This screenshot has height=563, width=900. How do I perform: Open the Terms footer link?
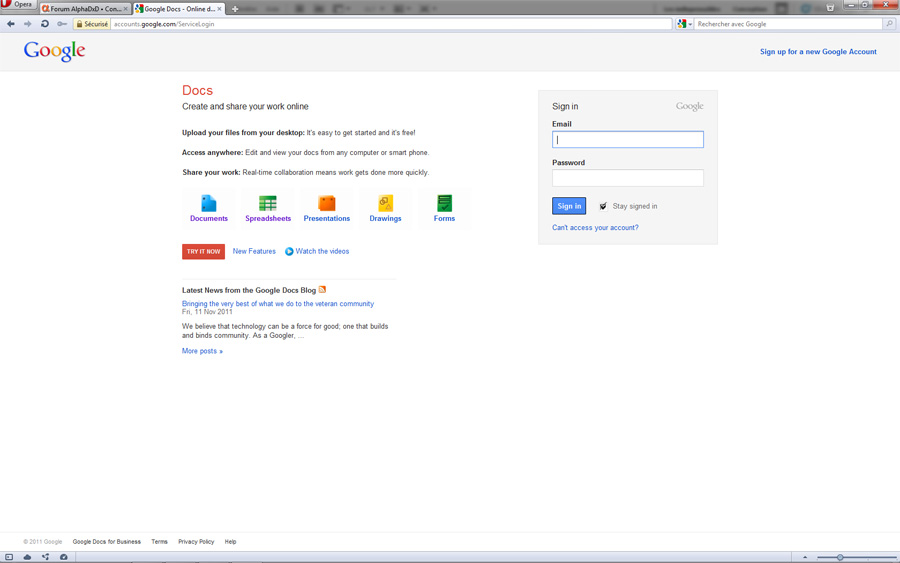[x=160, y=542]
